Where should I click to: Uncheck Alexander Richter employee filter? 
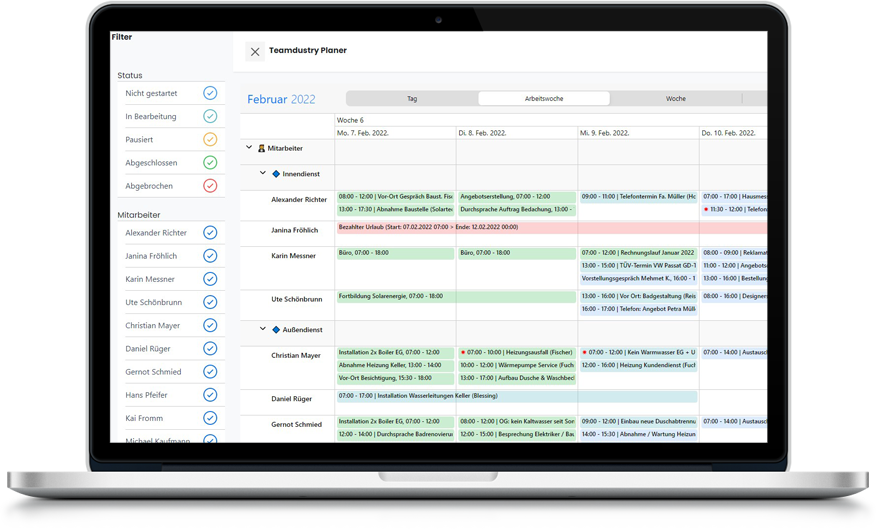coord(210,232)
